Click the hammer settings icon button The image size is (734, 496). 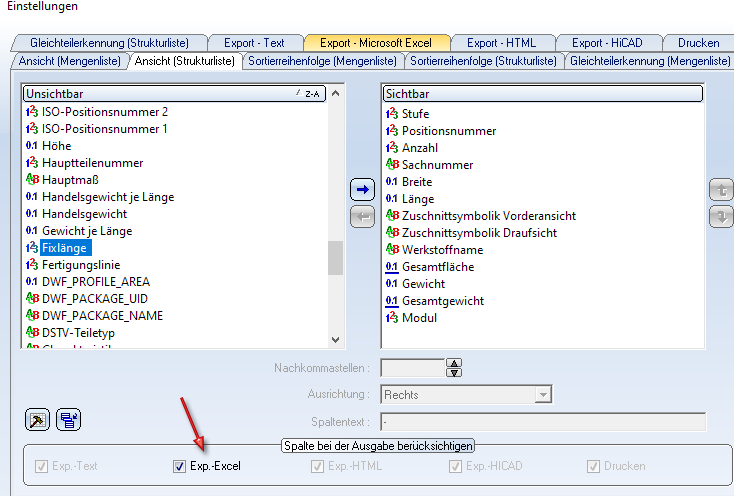coord(37,420)
